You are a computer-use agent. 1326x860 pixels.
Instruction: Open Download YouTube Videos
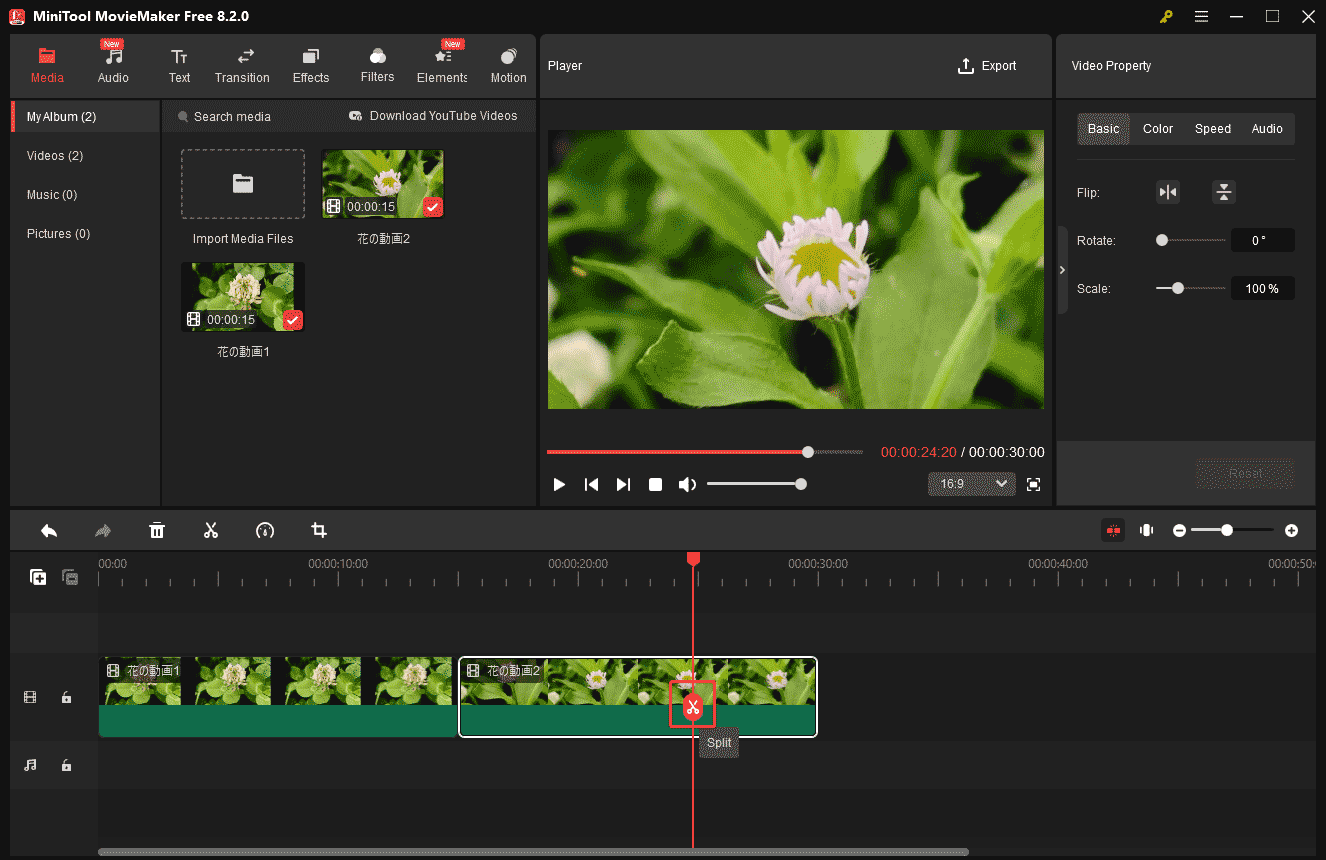433,116
